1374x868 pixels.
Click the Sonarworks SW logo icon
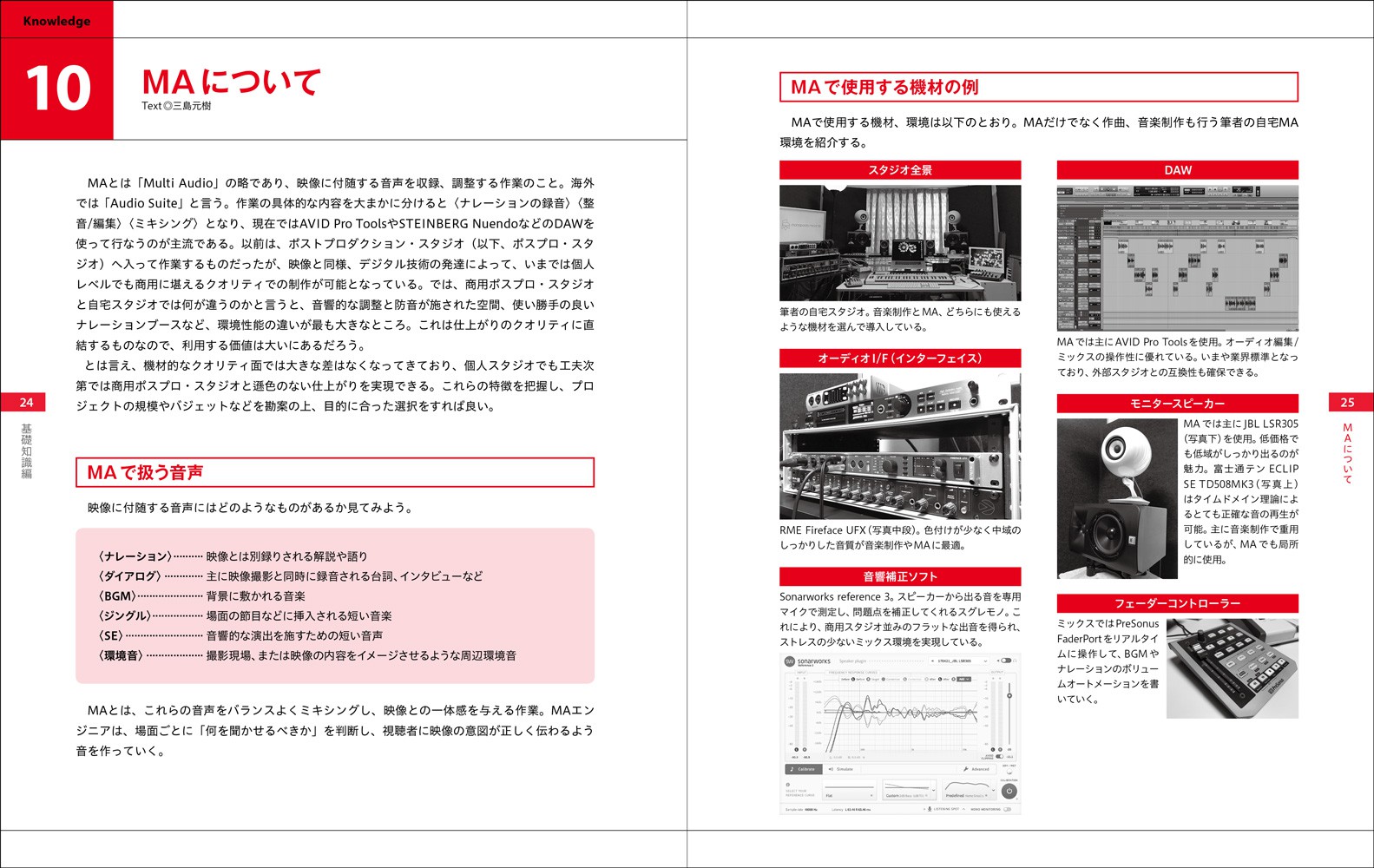tap(790, 661)
